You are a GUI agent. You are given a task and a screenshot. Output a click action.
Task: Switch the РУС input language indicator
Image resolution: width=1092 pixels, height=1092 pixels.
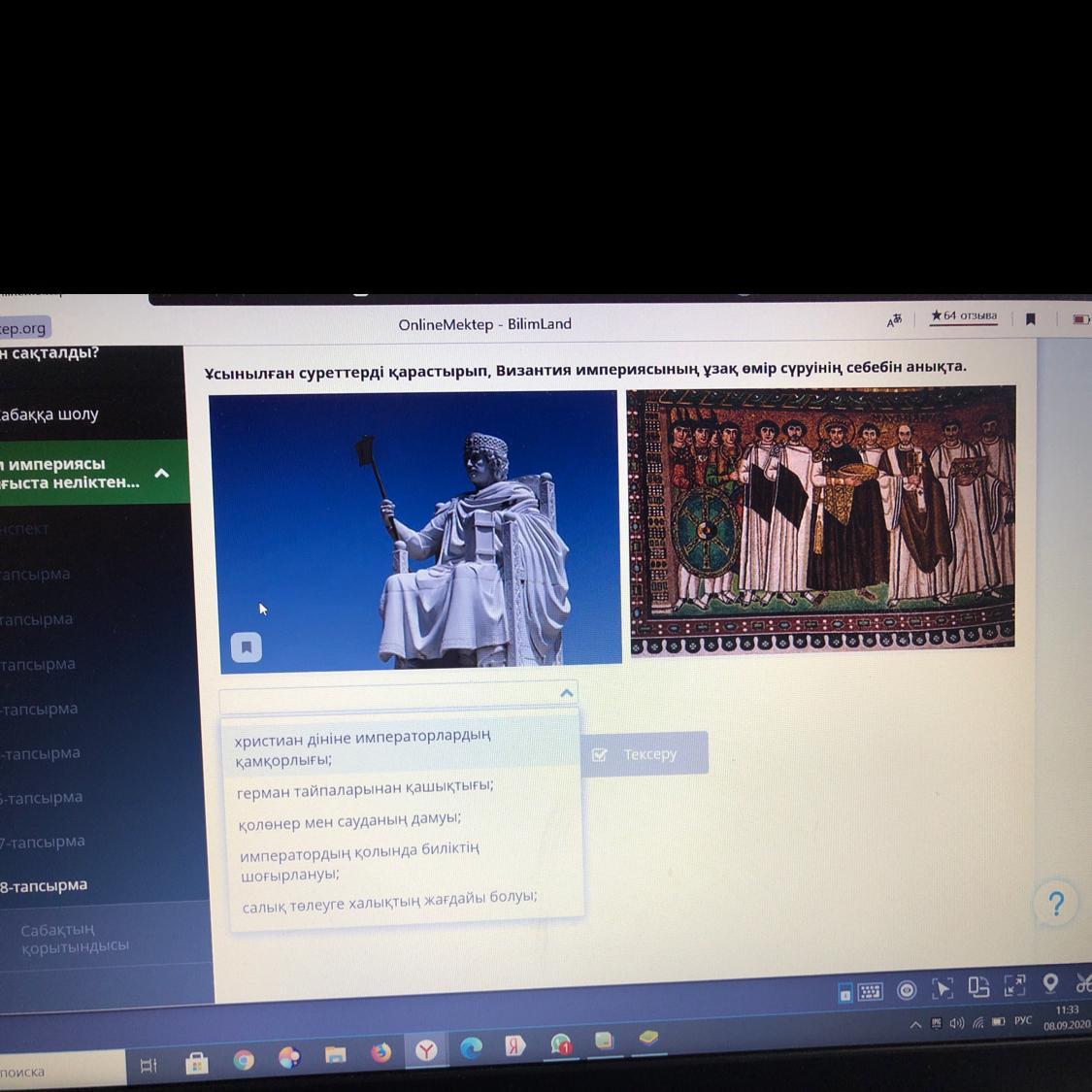(1023, 1020)
